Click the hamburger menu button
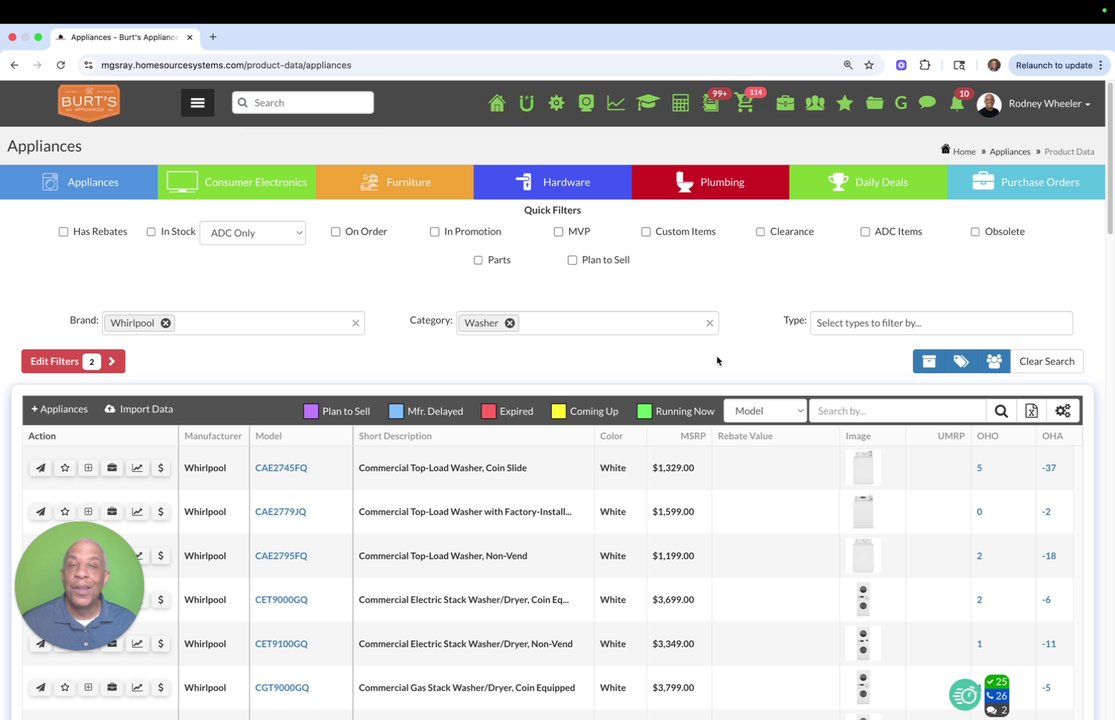 point(198,103)
